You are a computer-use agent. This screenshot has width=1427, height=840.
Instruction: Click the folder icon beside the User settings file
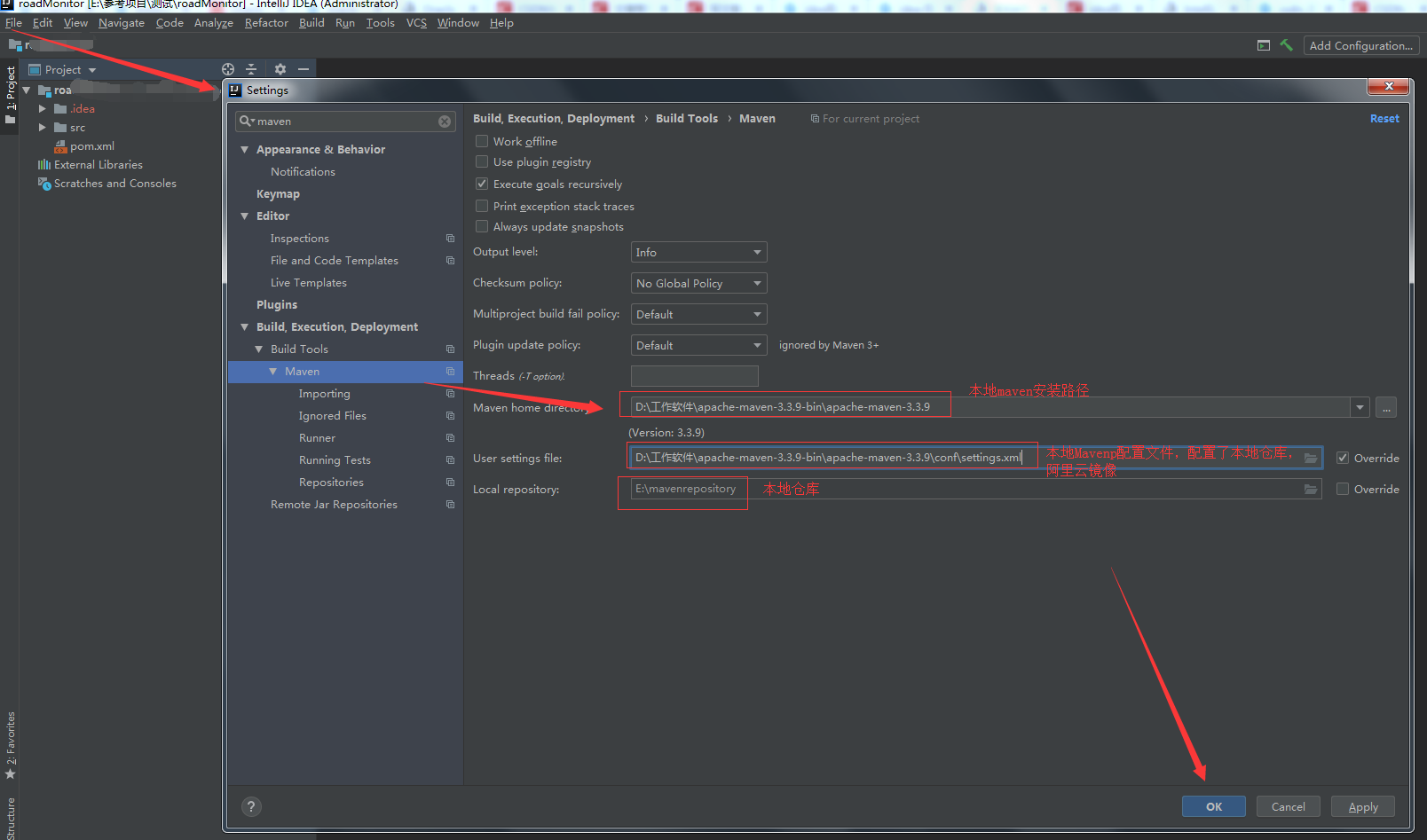coord(1312,458)
